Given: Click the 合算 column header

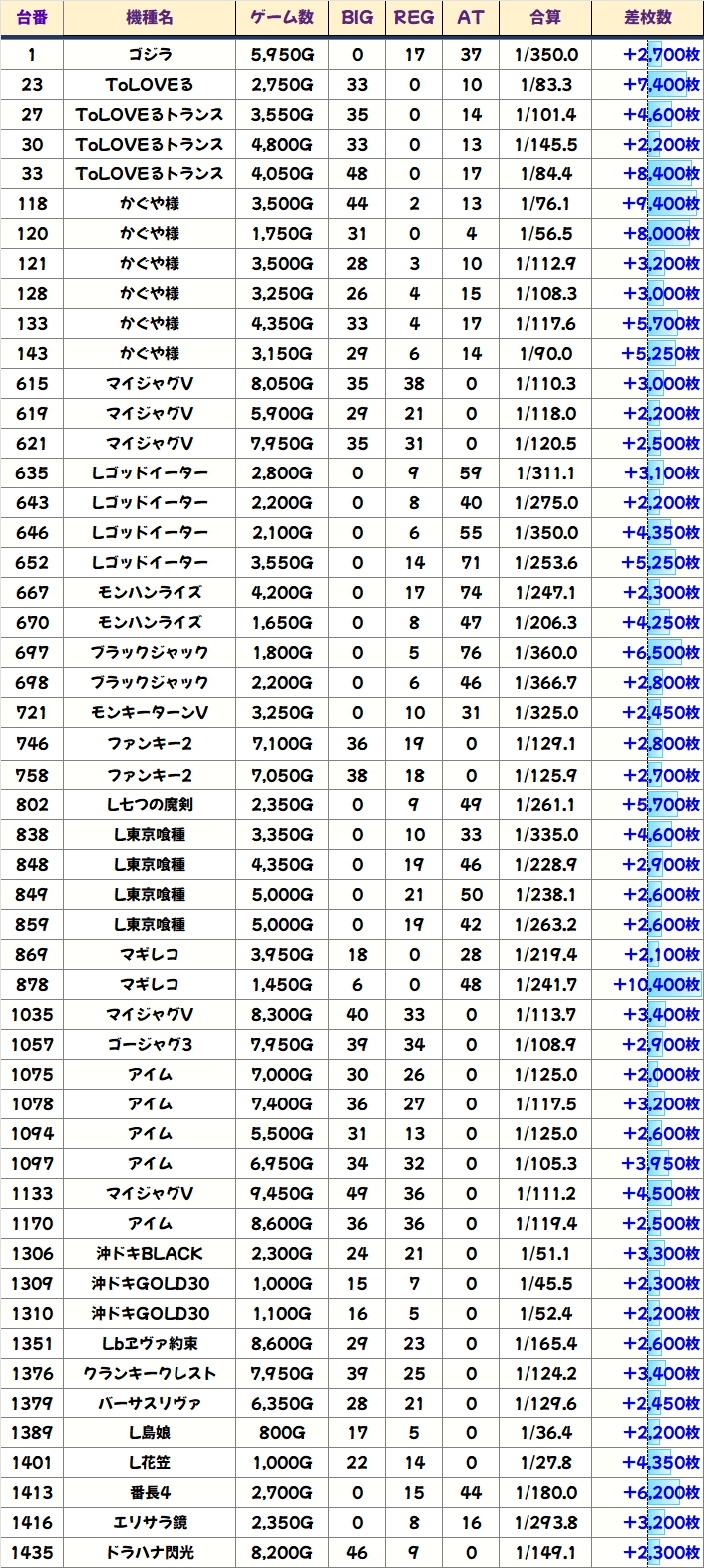Looking at the screenshot, I should coord(545,18).
